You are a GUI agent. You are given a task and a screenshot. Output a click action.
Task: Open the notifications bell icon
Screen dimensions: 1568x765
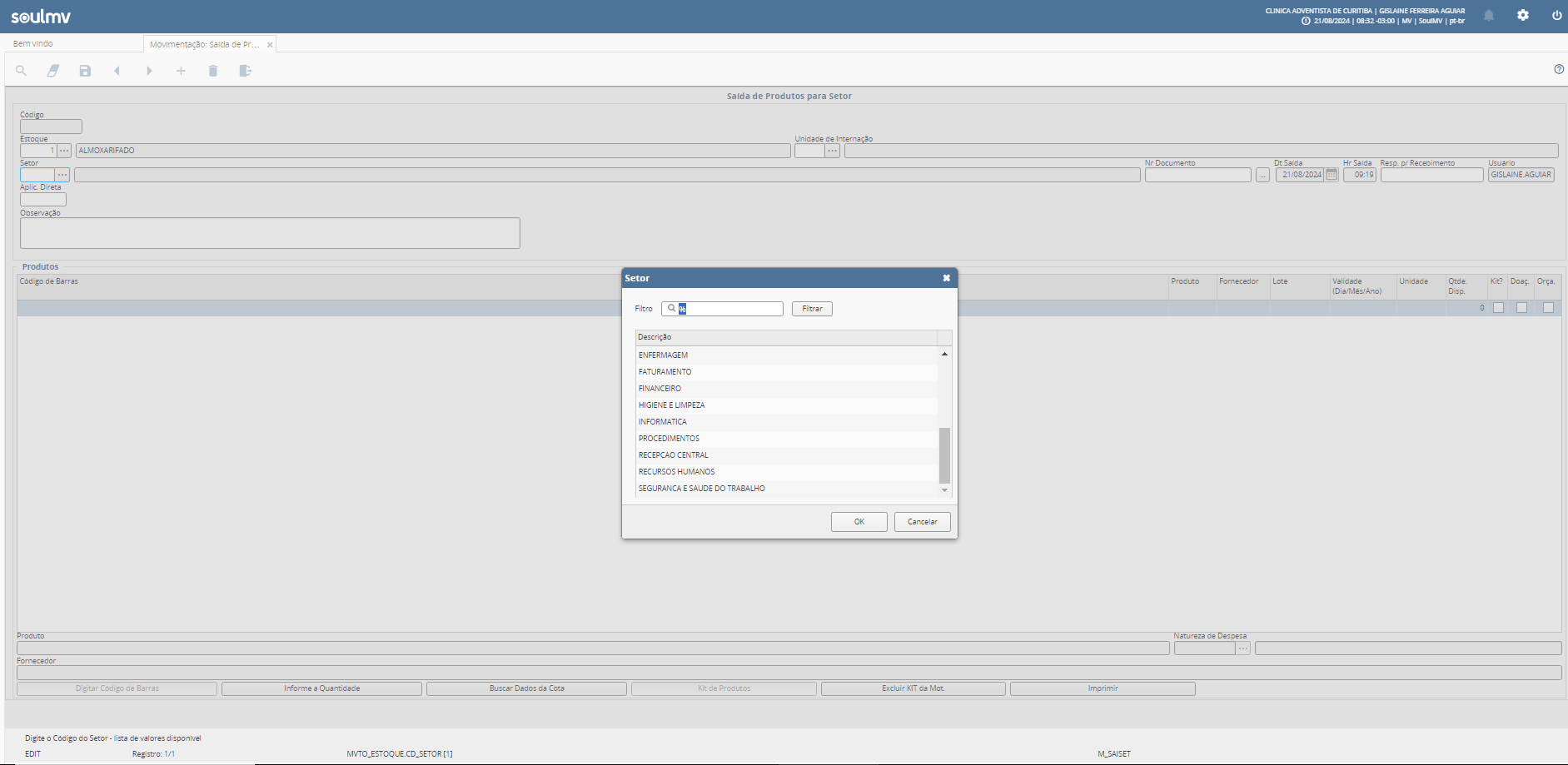tap(1489, 15)
